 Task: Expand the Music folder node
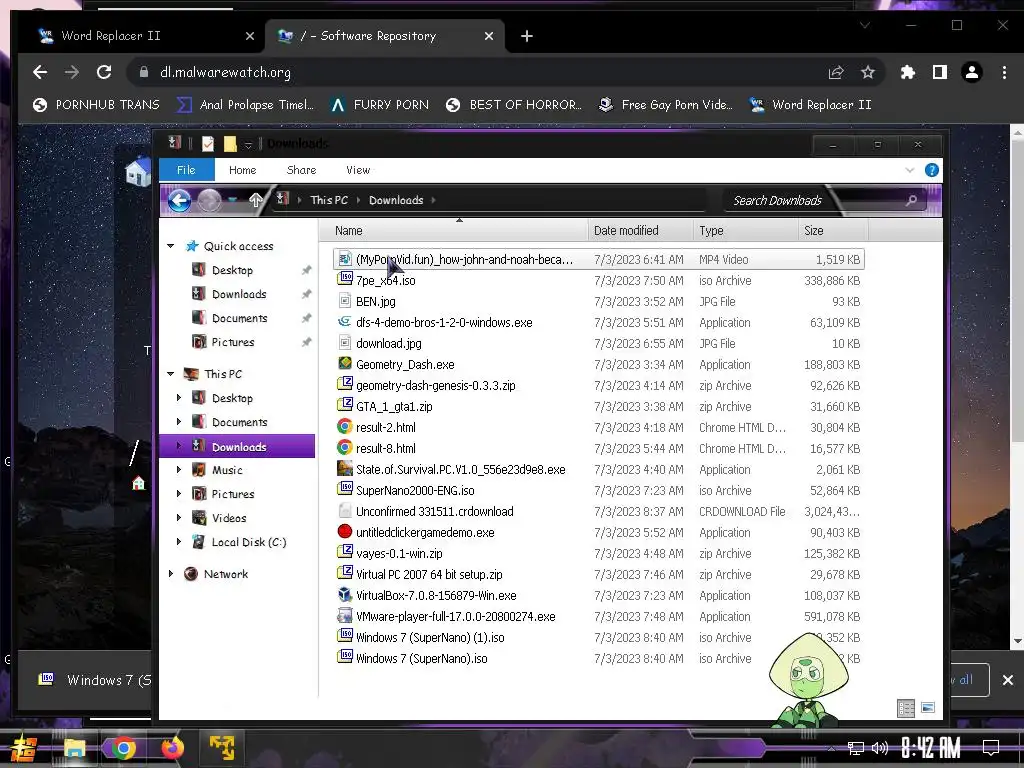click(x=179, y=470)
